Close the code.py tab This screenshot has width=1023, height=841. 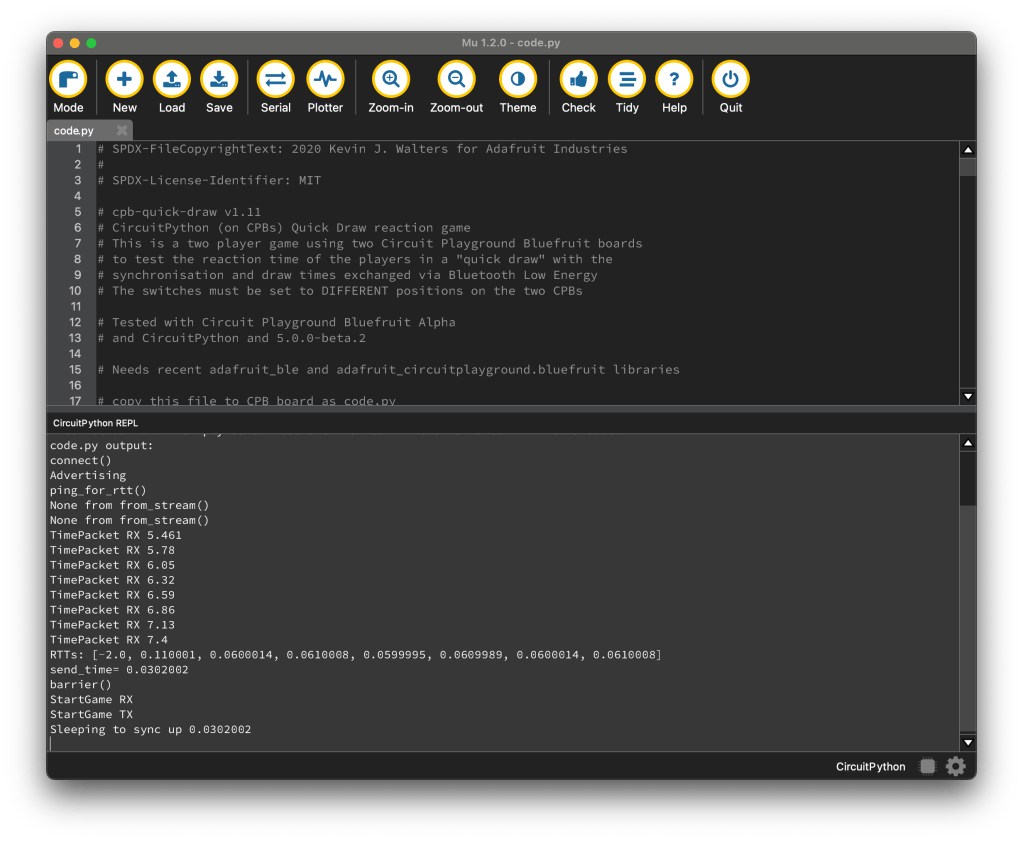122,131
